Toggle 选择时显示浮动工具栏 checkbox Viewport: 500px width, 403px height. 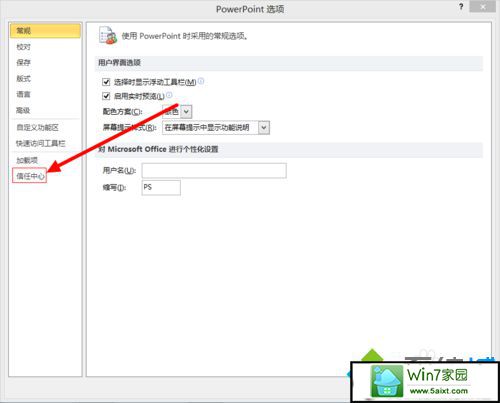(x=106, y=82)
